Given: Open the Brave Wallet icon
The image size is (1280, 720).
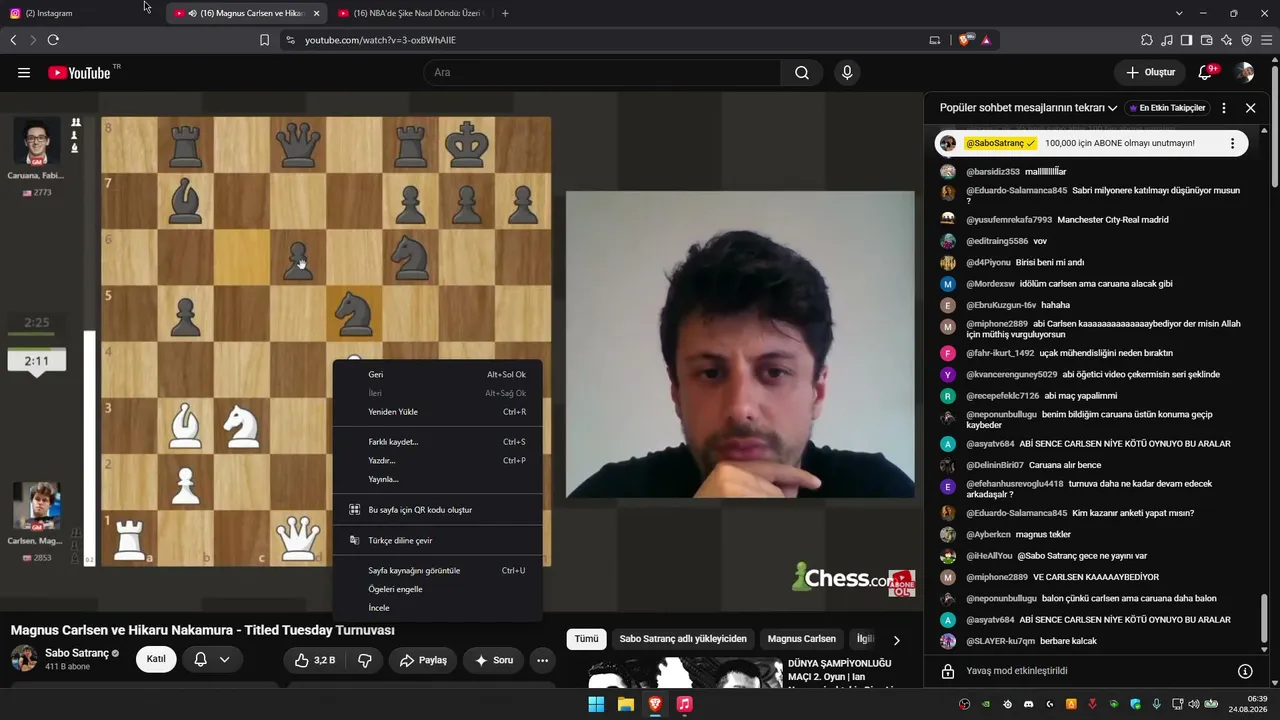Looking at the screenshot, I should [x=1206, y=40].
